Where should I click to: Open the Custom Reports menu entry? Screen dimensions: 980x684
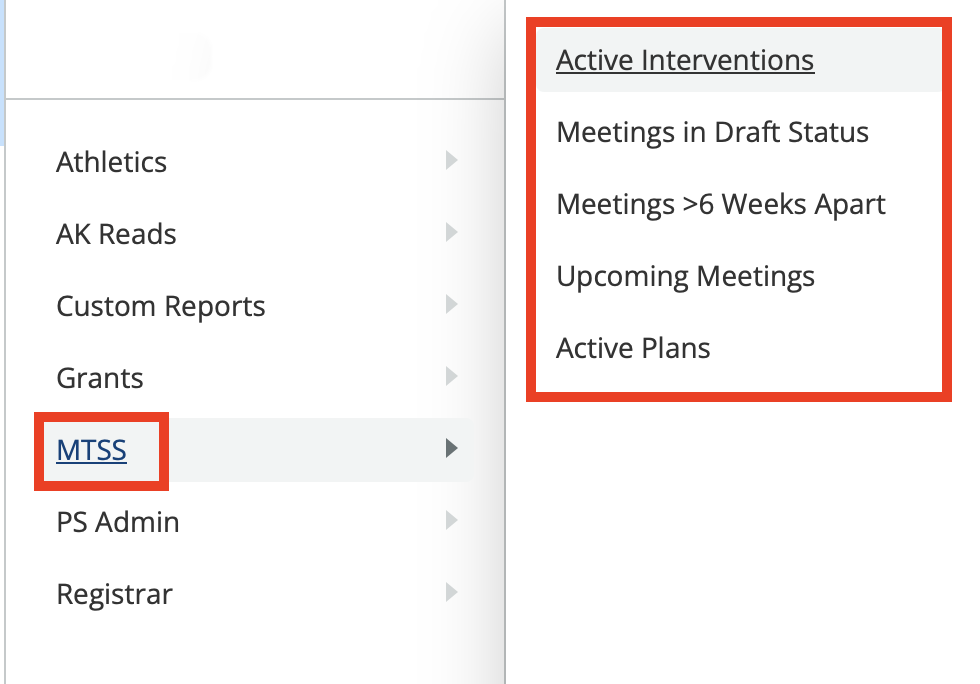[x=161, y=305]
